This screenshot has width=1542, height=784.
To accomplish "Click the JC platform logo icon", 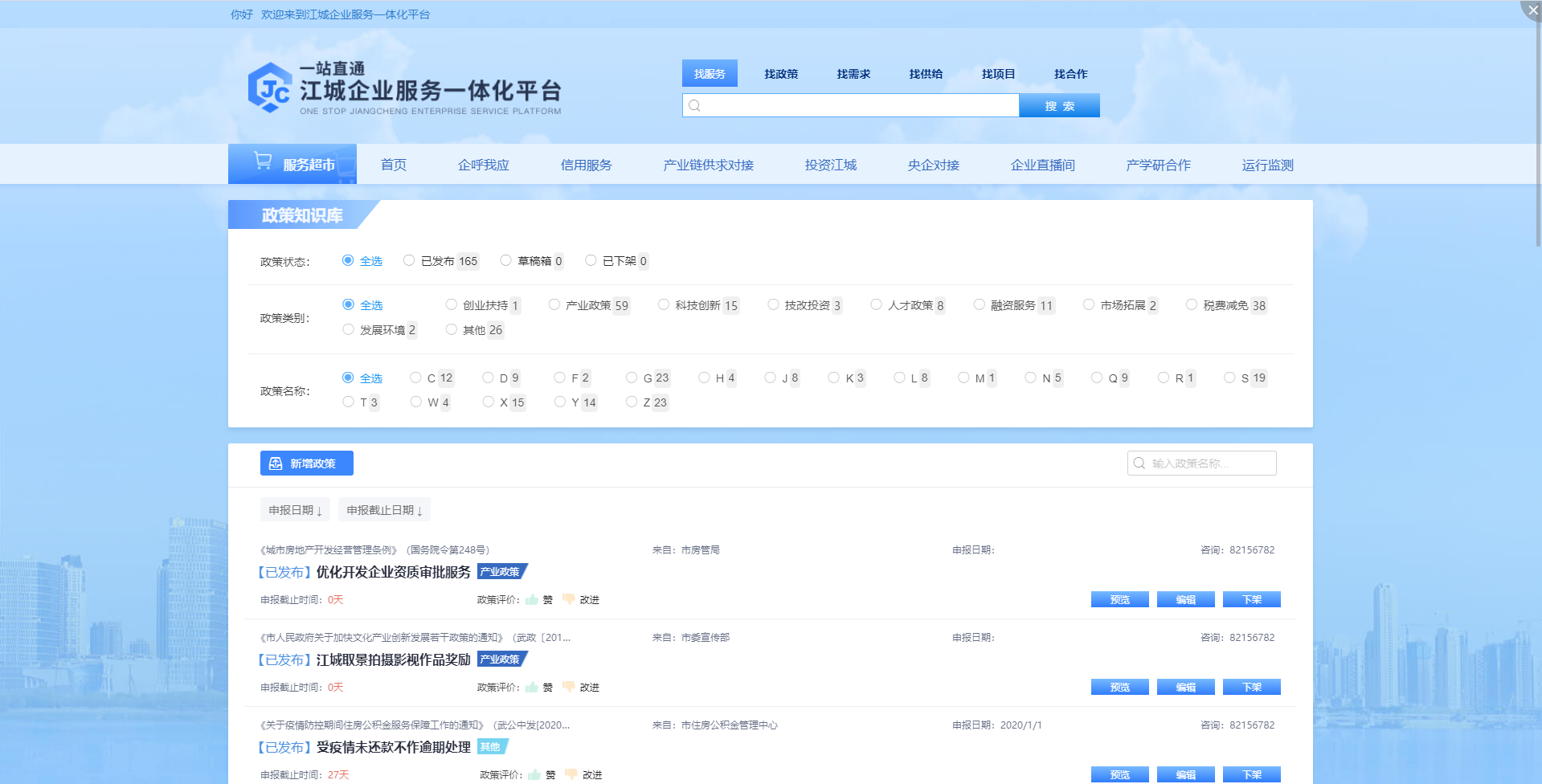I will coord(269,88).
